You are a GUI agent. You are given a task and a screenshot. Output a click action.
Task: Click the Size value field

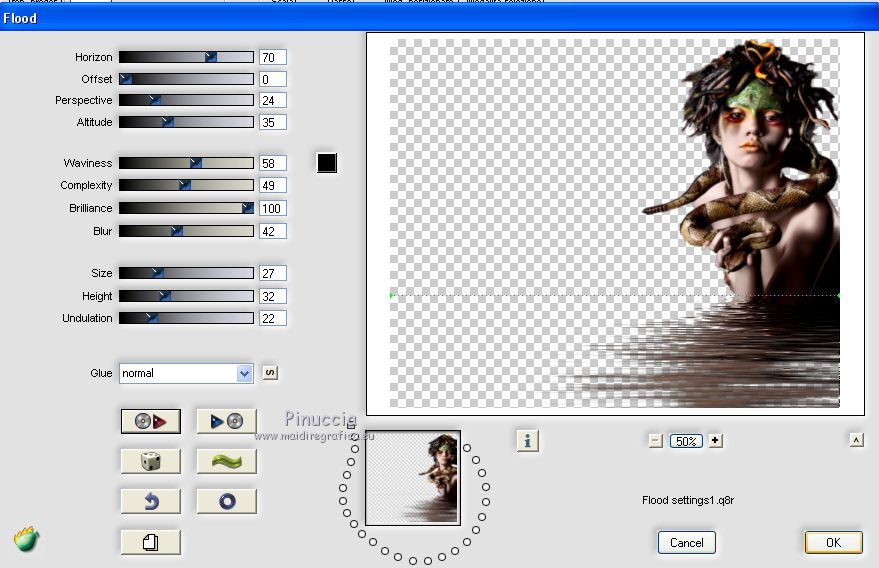273,273
